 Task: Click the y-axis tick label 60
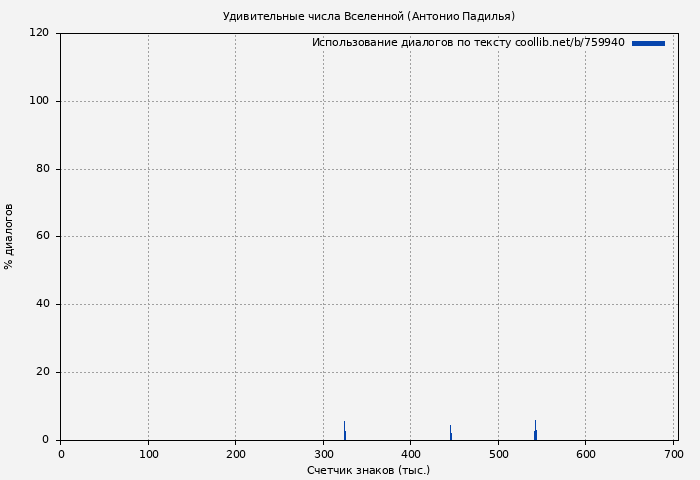pos(42,237)
